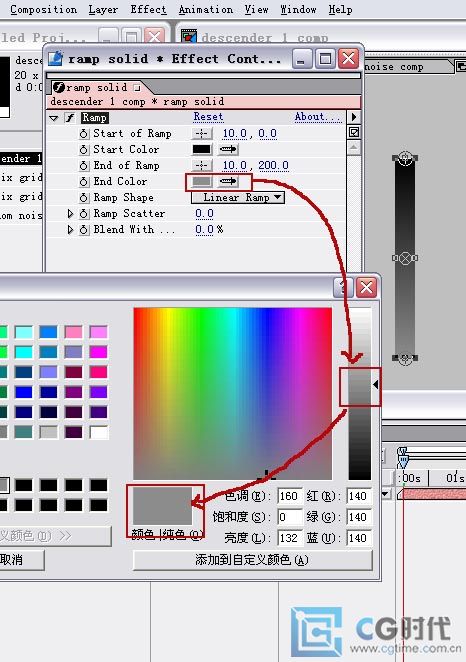Open Ramp Shape Linear Ramp dropdown
Image resolution: width=466 pixels, height=662 pixels.
coord(238,198)
